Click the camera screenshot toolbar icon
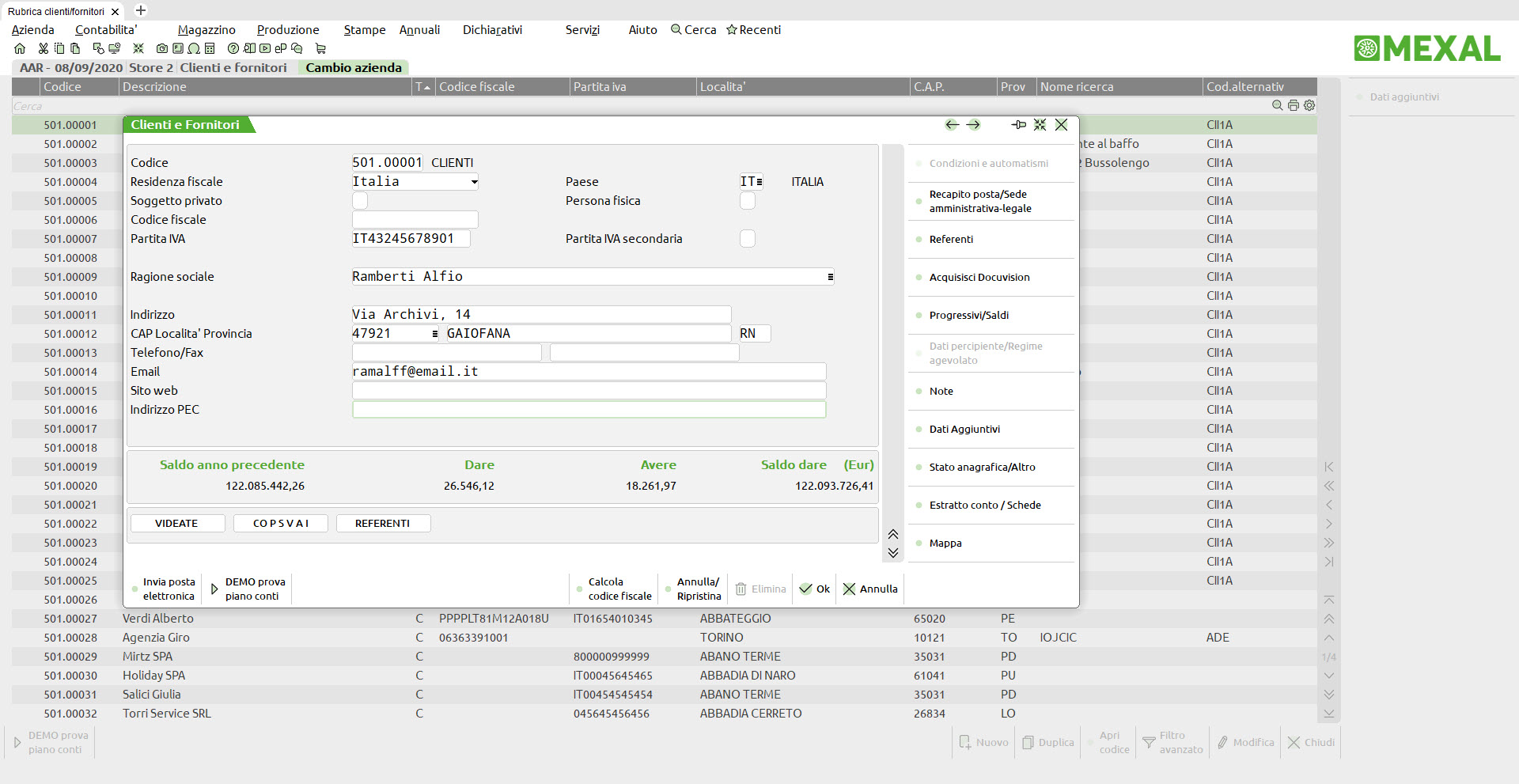Viewport: 1519px width, 784px height. (x=162, y=48)
